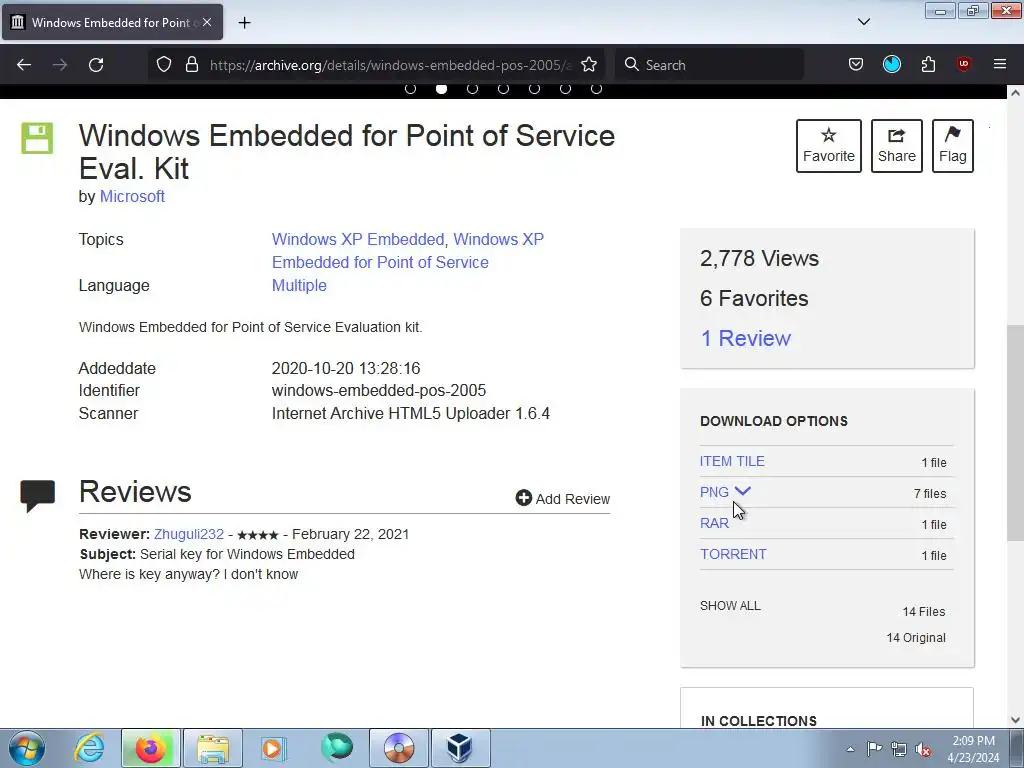
Task: Click the page vertical scrollbar thumb
Action: [1016, 432]
